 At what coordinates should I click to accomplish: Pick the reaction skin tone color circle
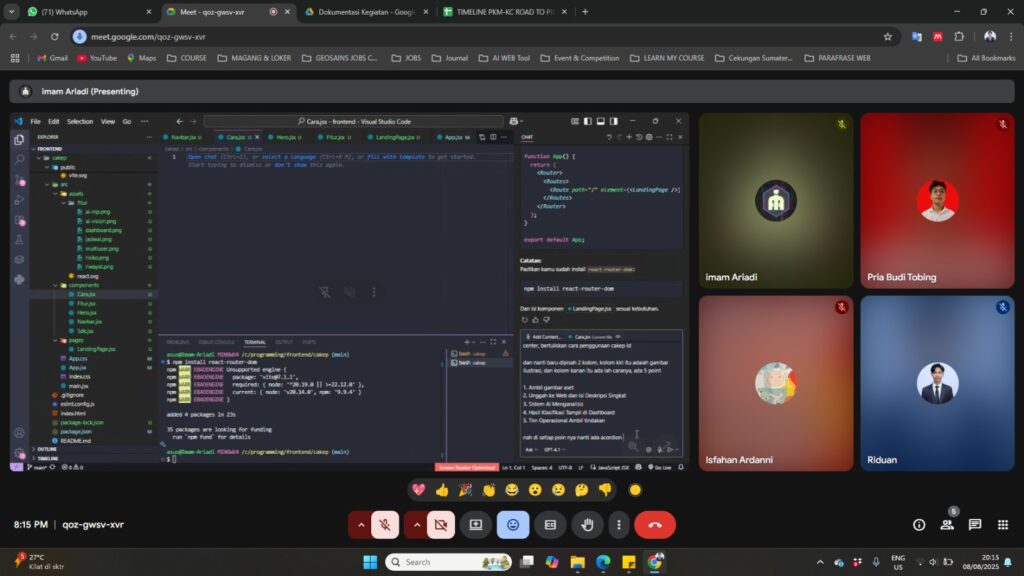click(x=634, y=490)
